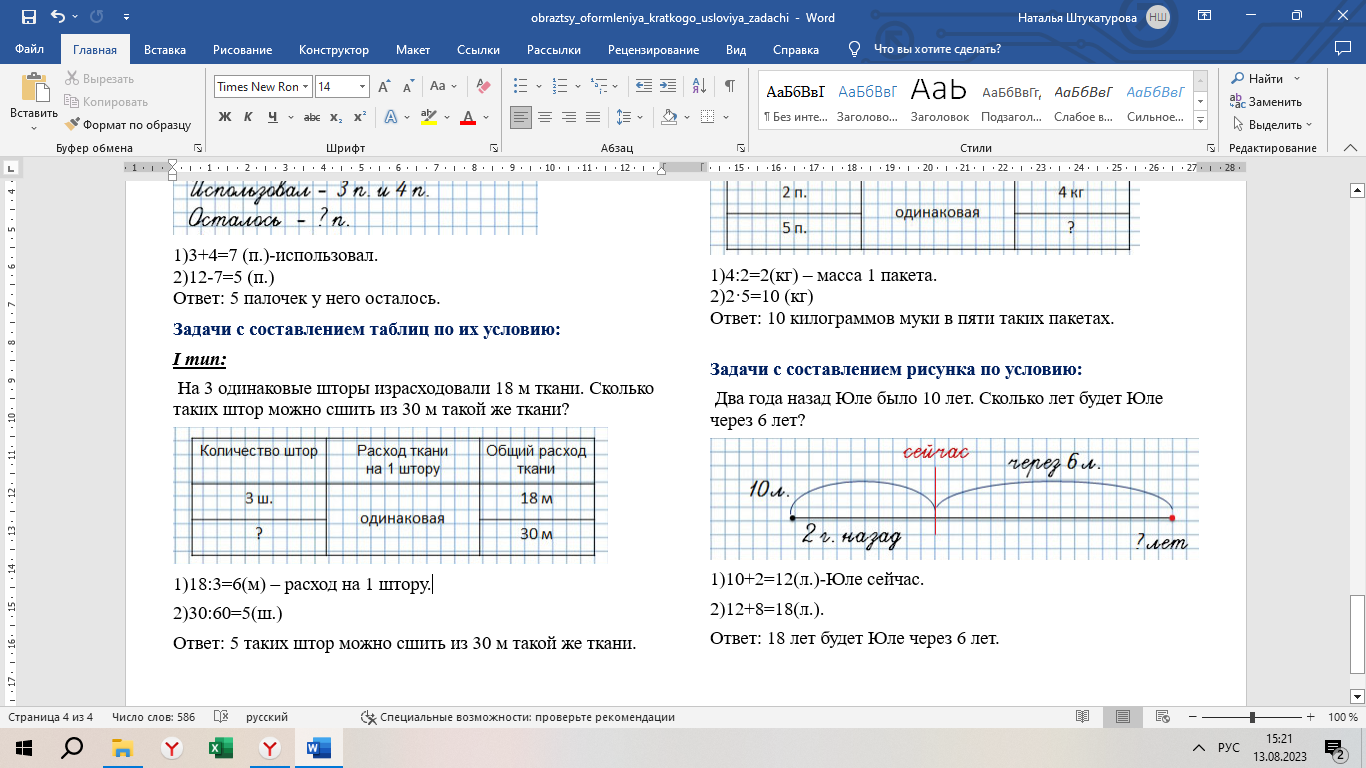Increase paragraph indent
Image resolution: width=1366 pixels, height=768 pixels.
(x=667, y=87)
